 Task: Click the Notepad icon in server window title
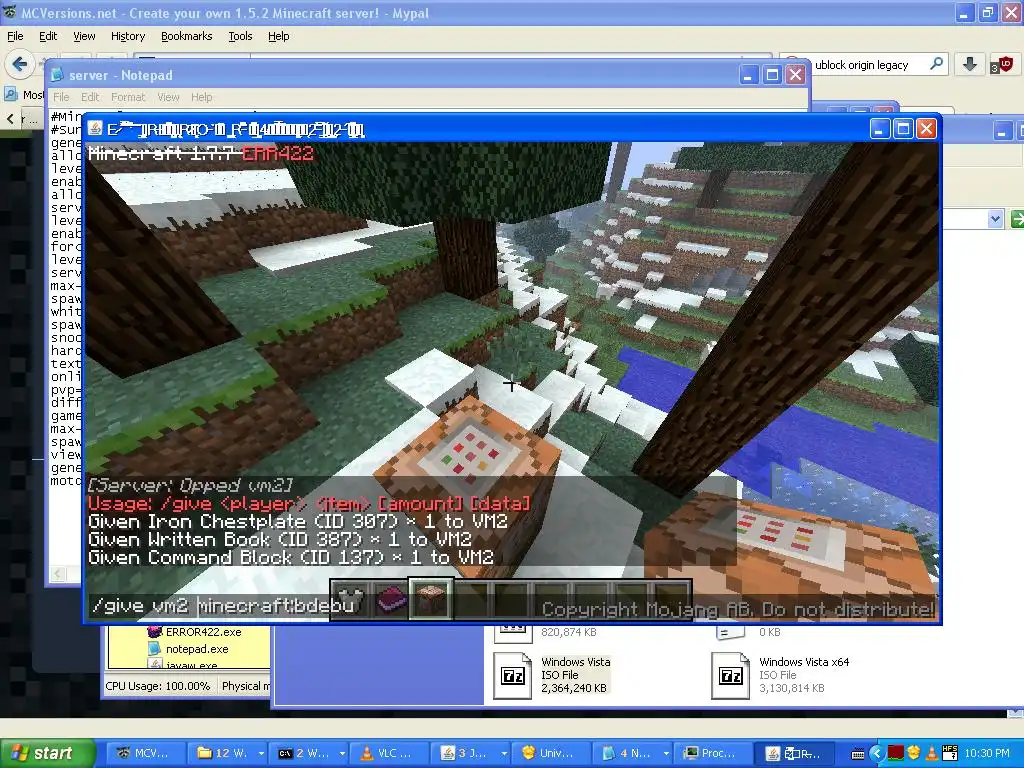coord(57,75)
